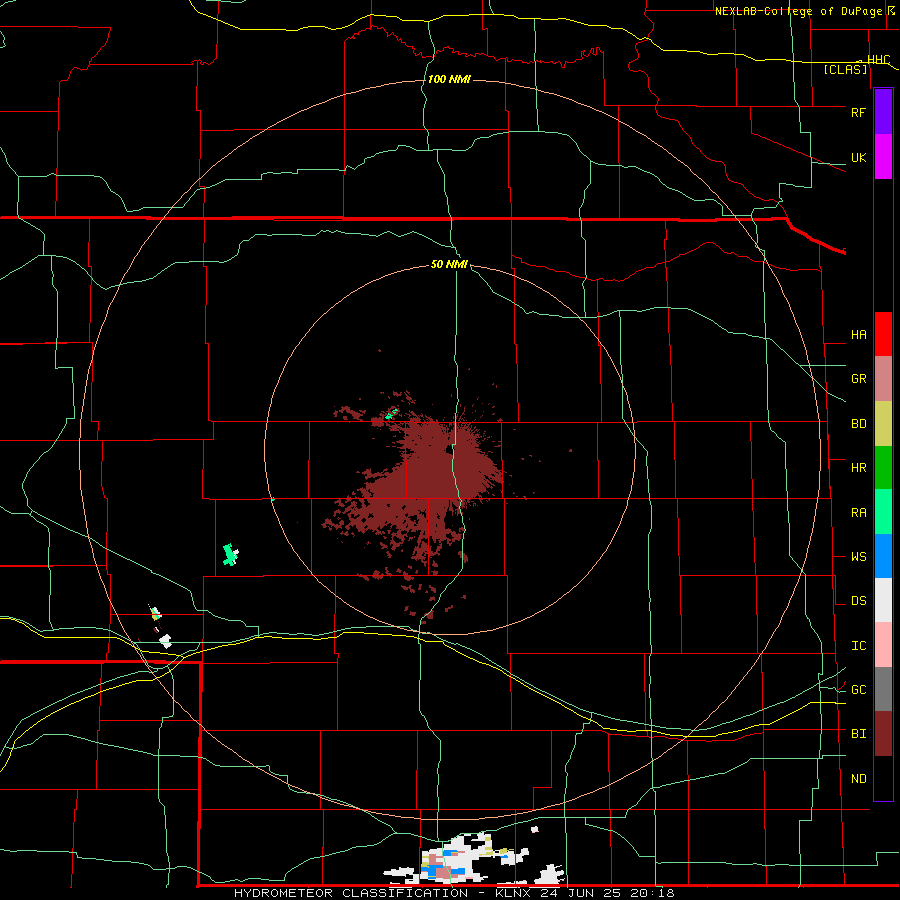Click the 'DS' legend label
This screenshot has width=900, height=900.
point(858,601)
